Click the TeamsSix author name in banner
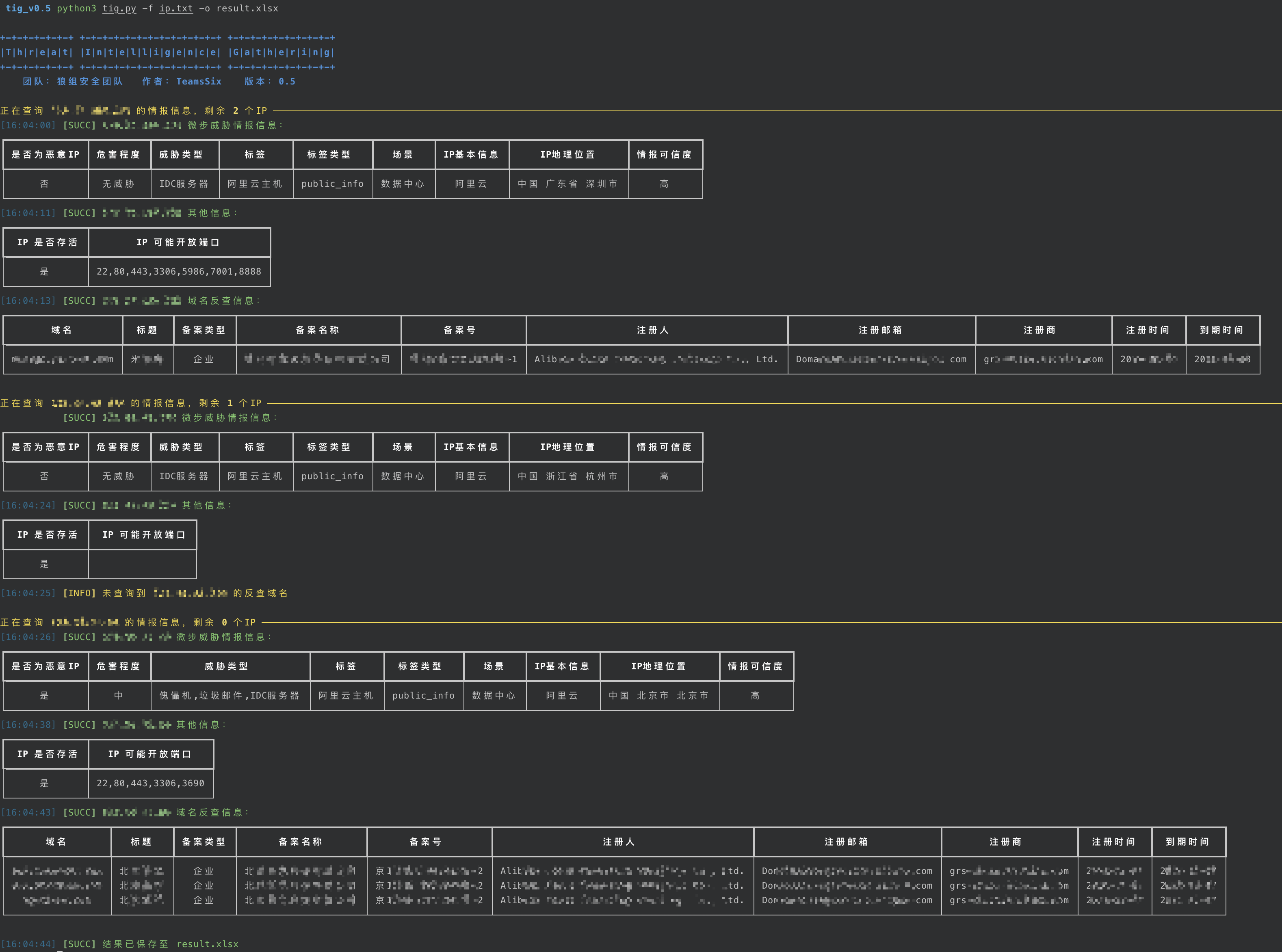The width and height of the screenshot is (1282, 952). point(198,81)
